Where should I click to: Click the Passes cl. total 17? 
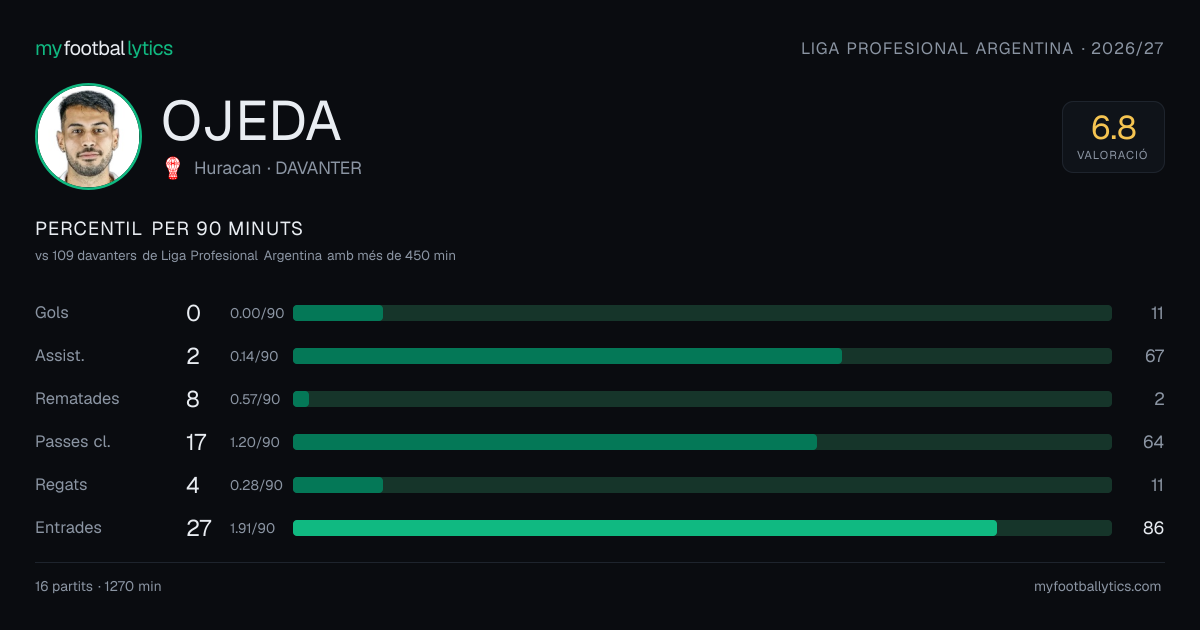coord(196,442)
